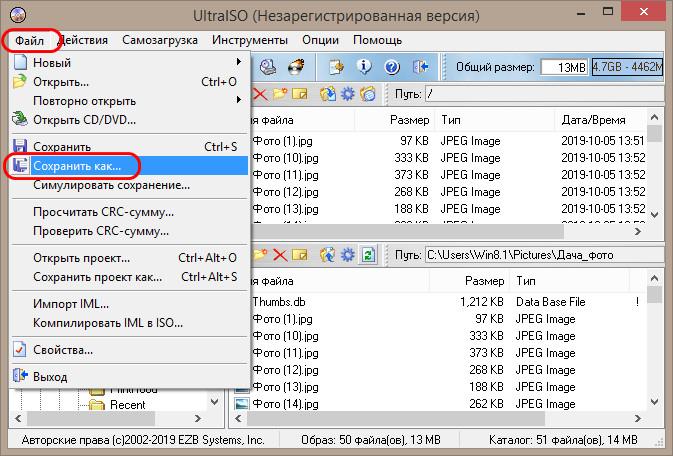Open the Действия menu
Viewport: 673px width, 456px height.
(82, 40)
